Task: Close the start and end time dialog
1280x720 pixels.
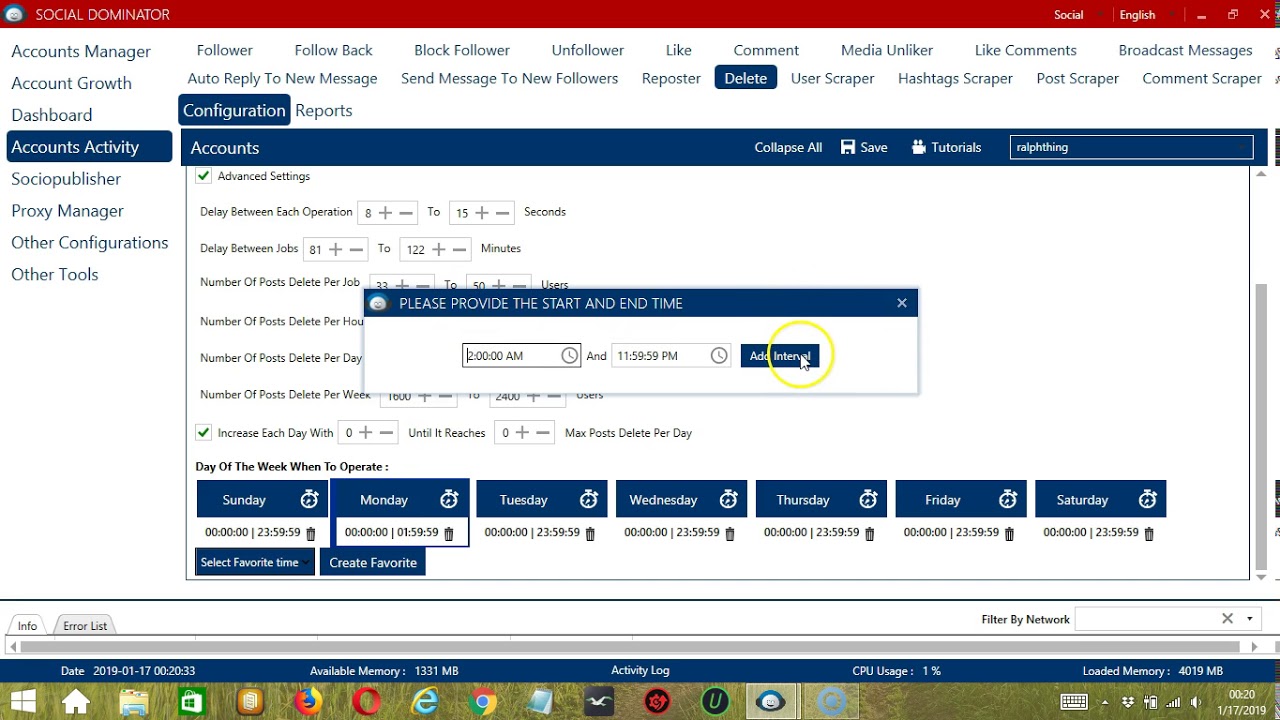Action: click(902, 303)
